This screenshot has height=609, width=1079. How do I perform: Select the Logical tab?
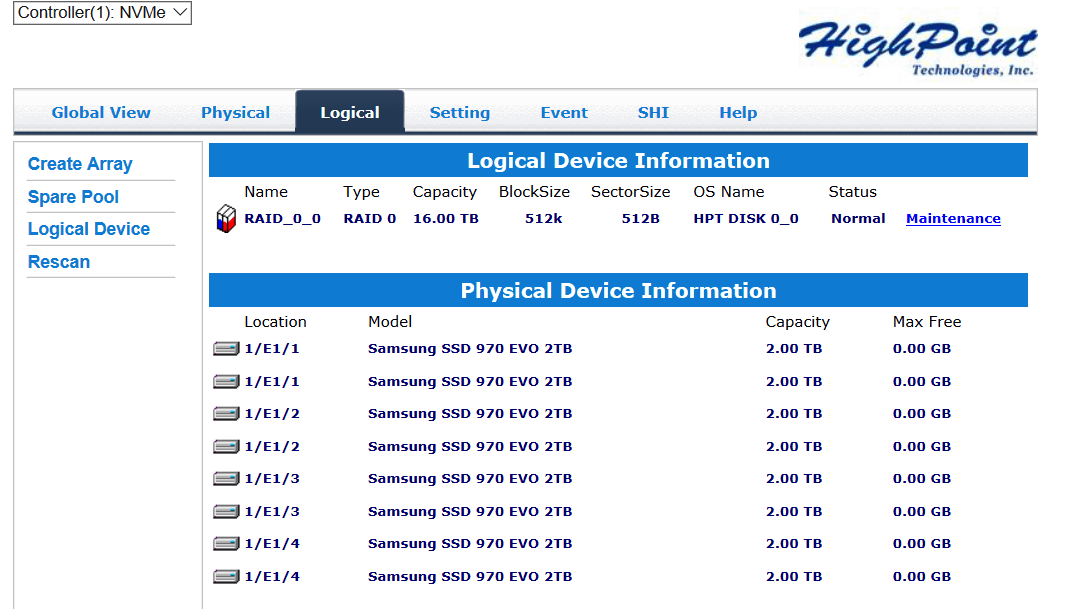click(350, 111)
